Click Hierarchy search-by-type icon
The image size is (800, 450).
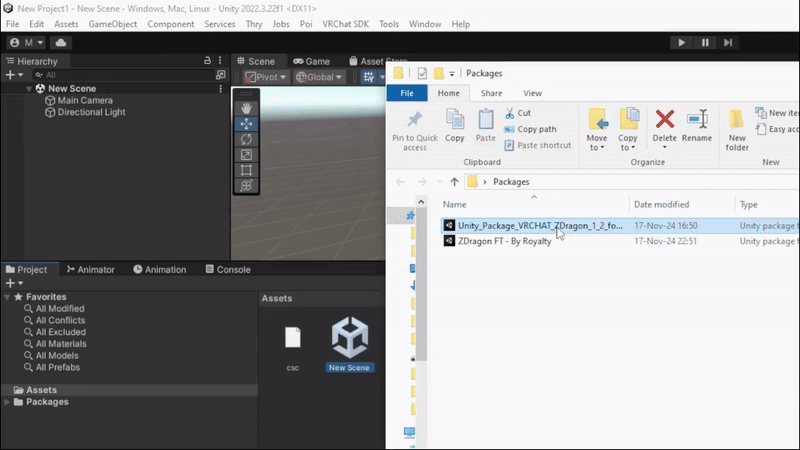pyautogui.click(x=220, y=75)
